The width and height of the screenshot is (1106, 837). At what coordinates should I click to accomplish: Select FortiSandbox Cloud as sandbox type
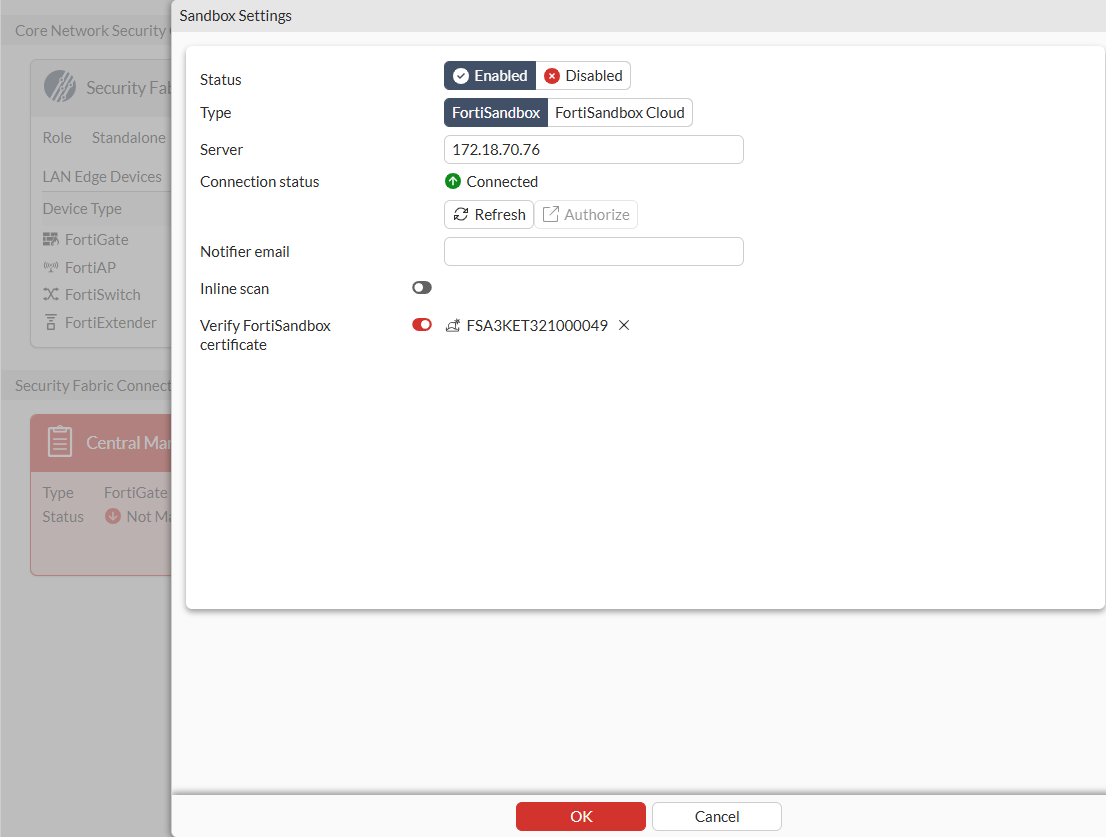click(x=619, y=112)
